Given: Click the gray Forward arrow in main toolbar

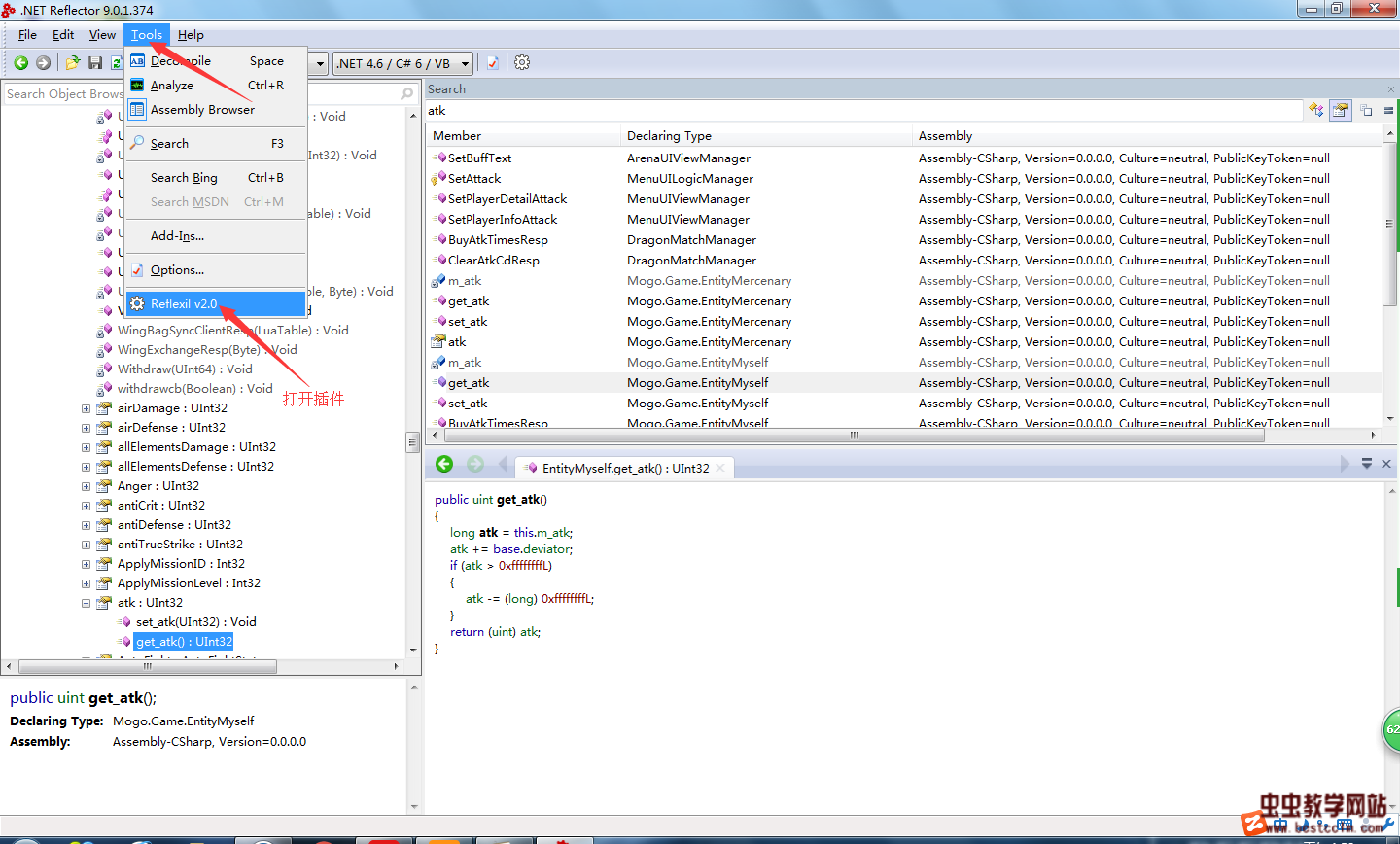Looking at the screenshot, I should pyautogui.click(x=43, y=63).
